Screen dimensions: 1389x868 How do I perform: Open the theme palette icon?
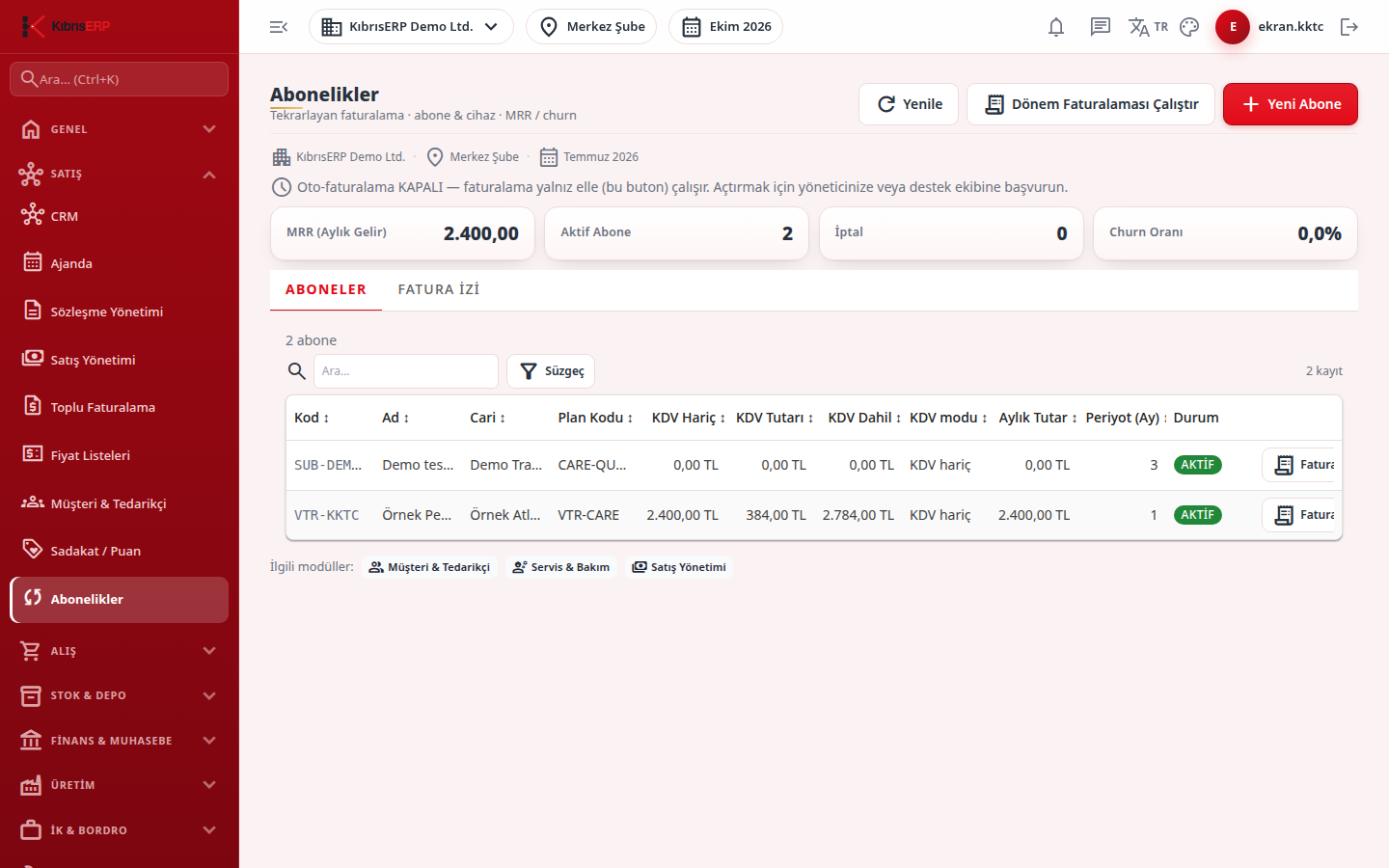click(x=1189, y=27)
